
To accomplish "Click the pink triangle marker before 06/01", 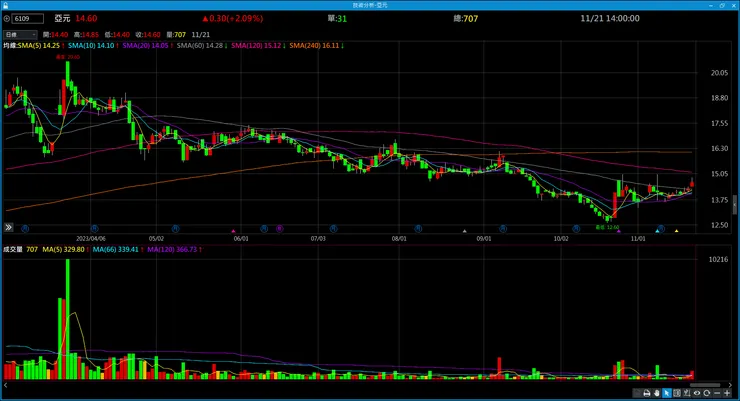I will click(233, 231).
